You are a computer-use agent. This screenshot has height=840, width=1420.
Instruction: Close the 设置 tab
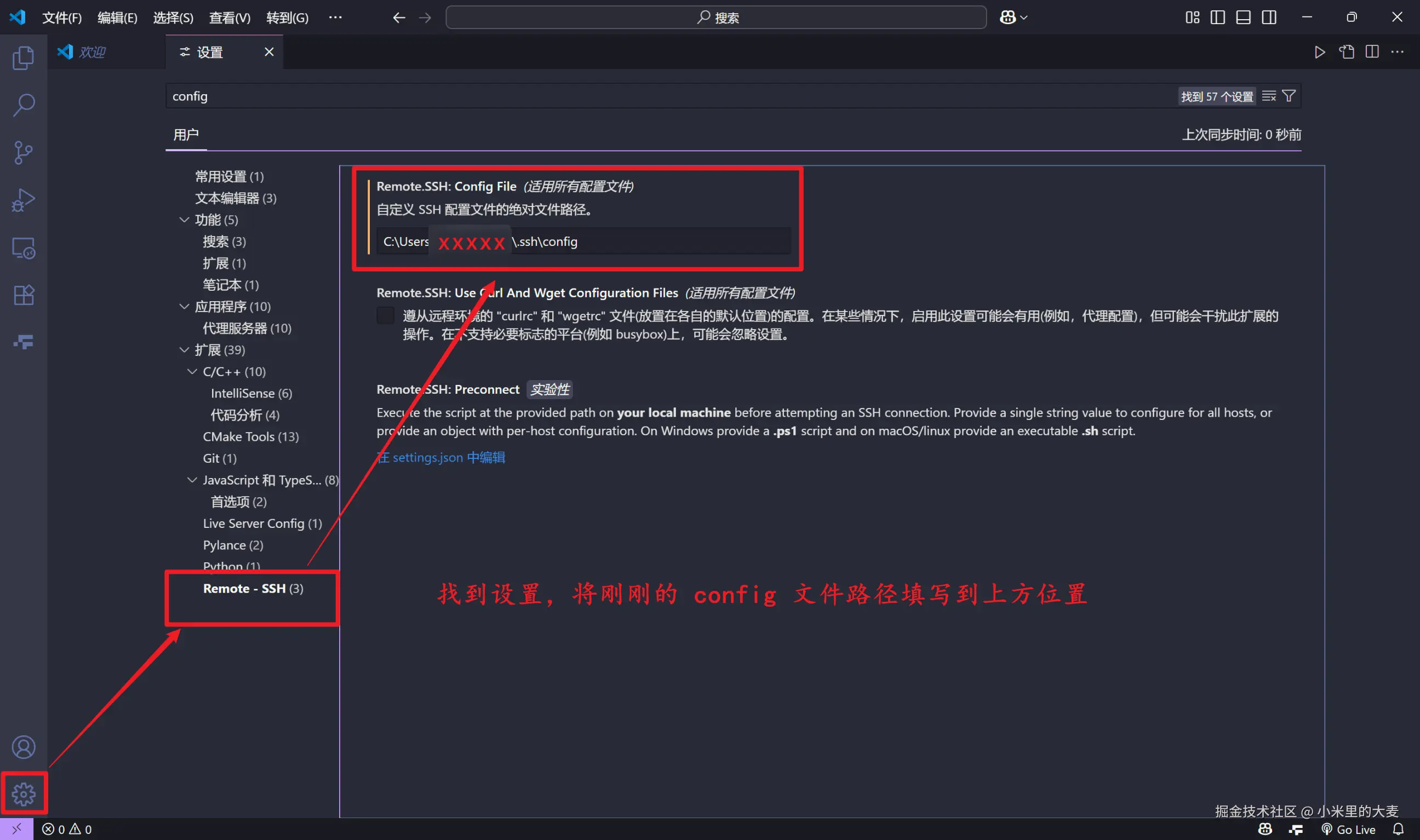[269, 52]
